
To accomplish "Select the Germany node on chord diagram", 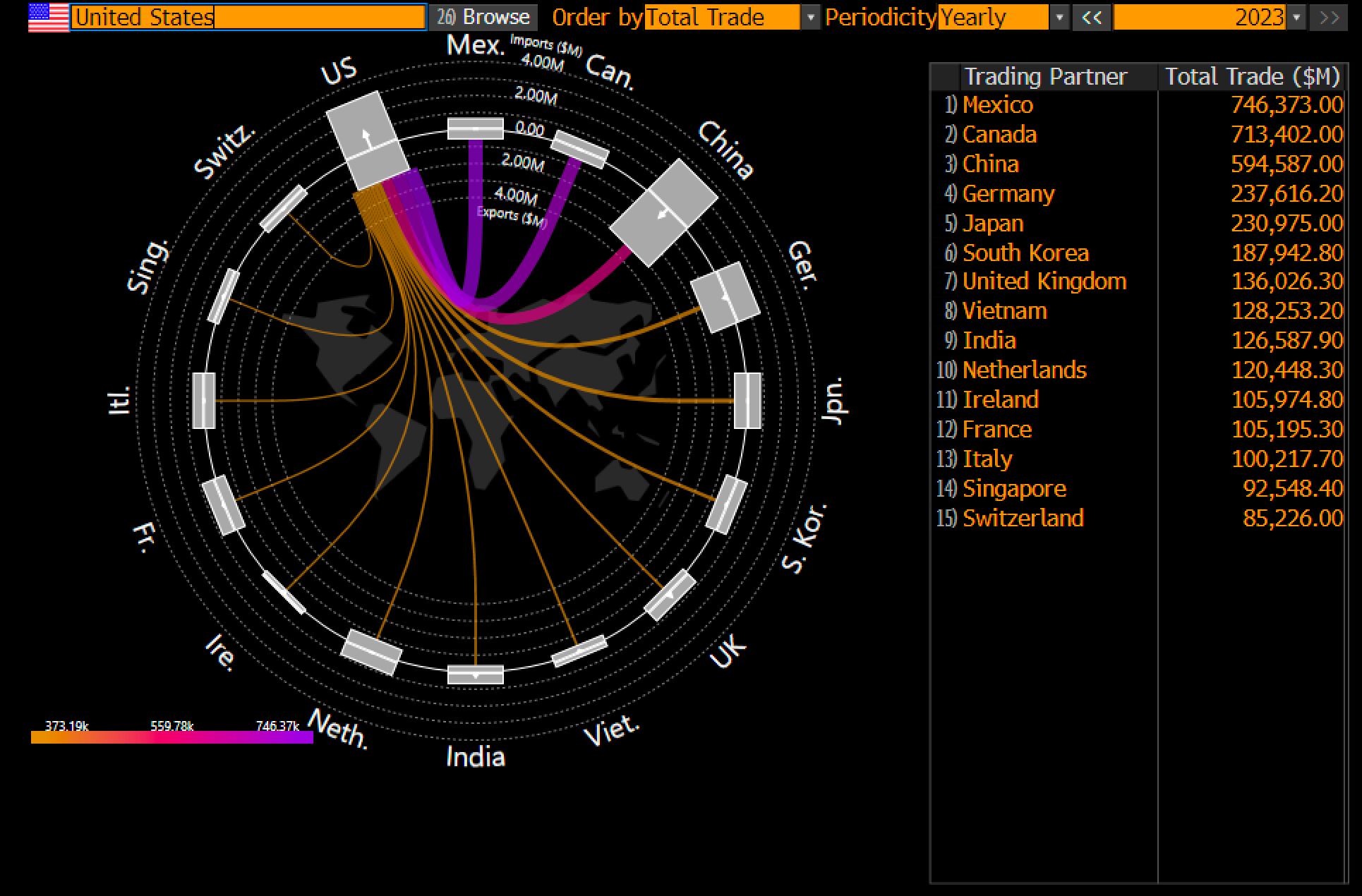I will pos(725,297).
